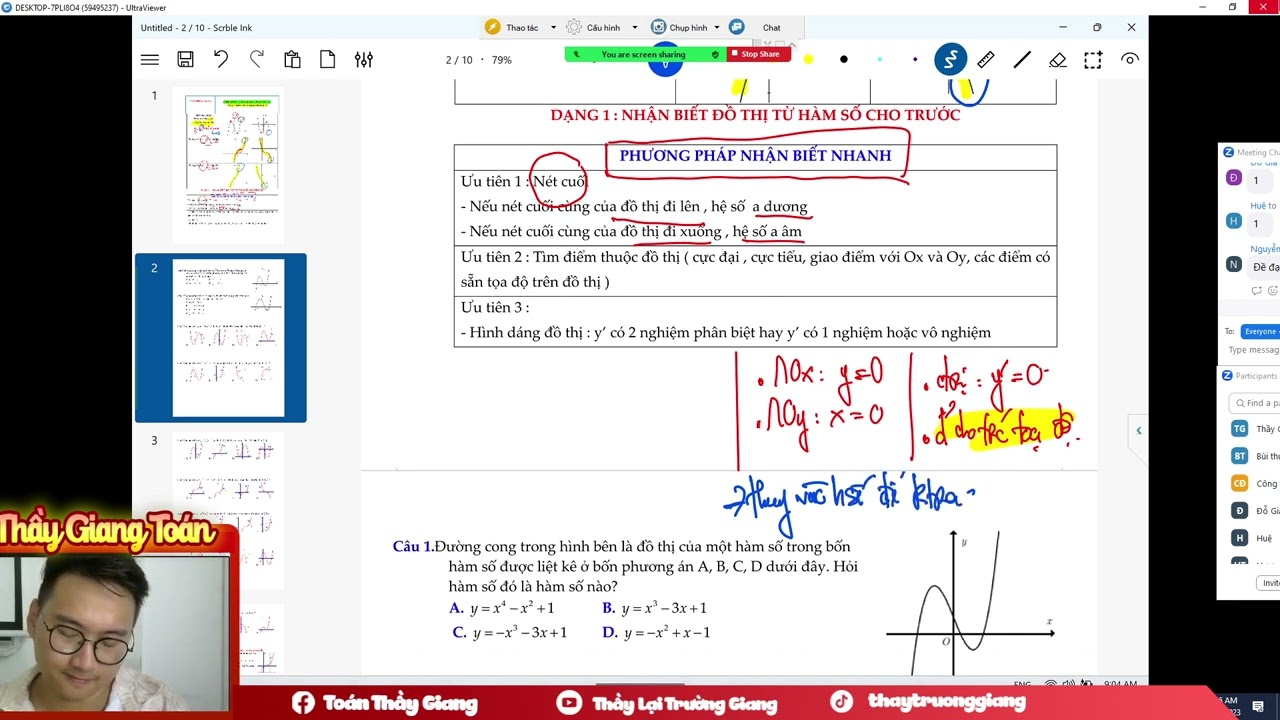Pick the black pen color

(844, 60)
